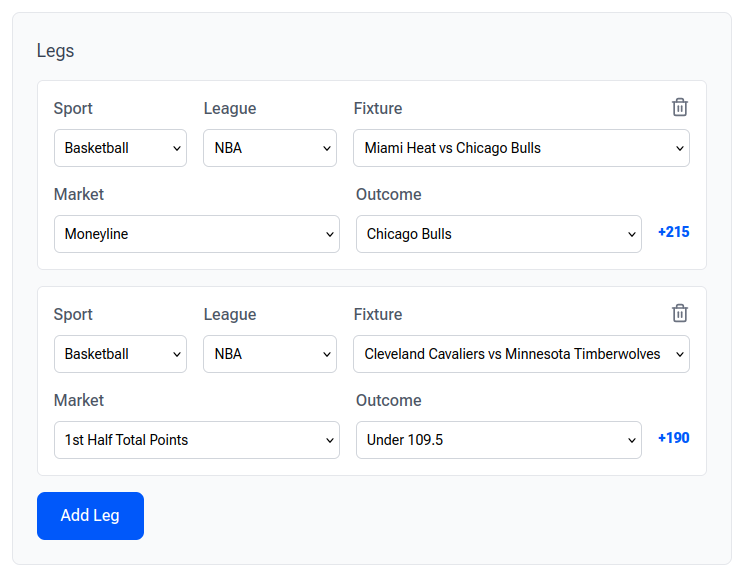The height and width of the screenshot is (579, 739).
Task: Open League dropdown in first leg
Action: coord(270,148)
